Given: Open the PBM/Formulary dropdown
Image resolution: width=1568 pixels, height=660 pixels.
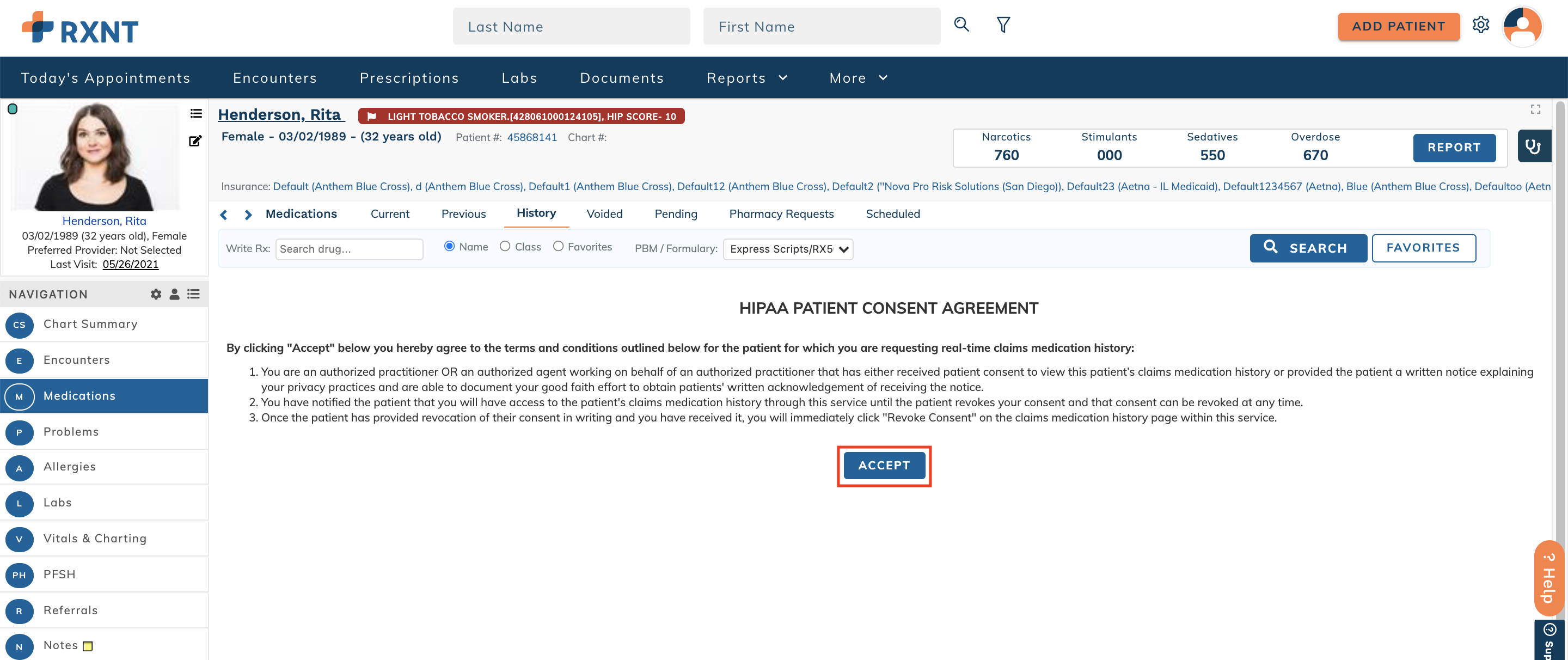Looking at the screenshot, I should 788,249.
